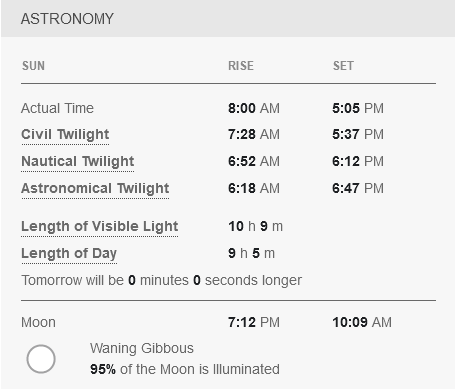Click the SET column heading

[343, 66]
